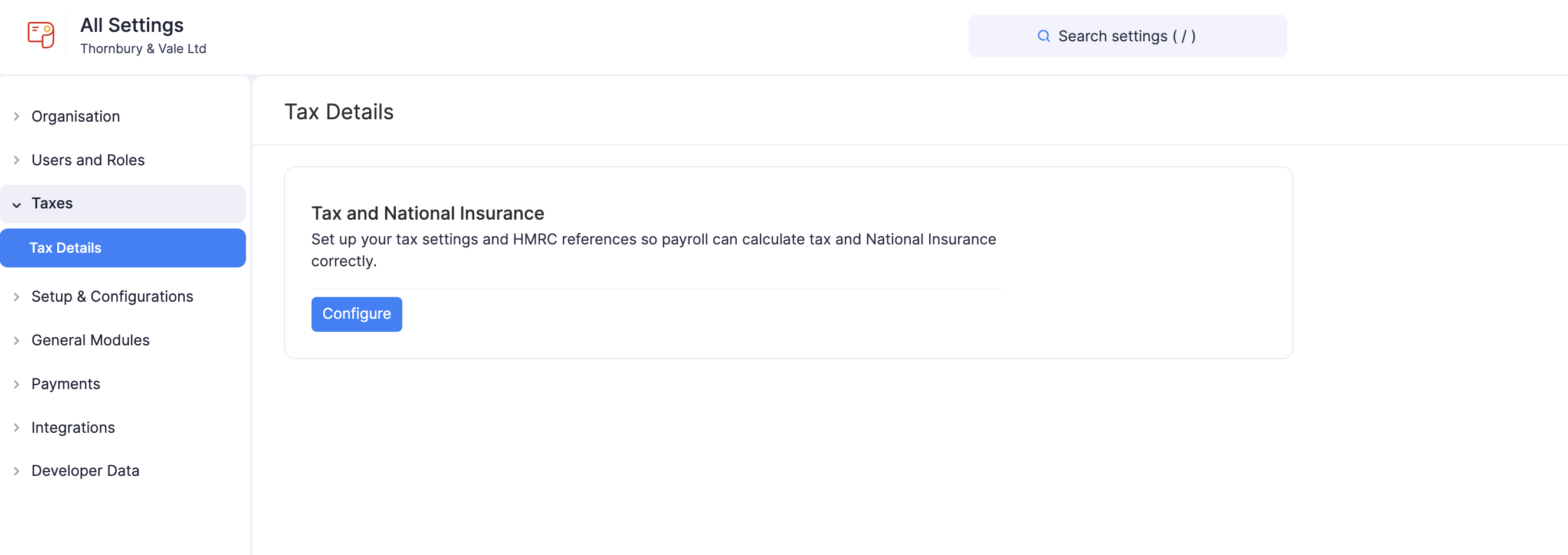Click the Tax Details page heading

click(339, 112)
